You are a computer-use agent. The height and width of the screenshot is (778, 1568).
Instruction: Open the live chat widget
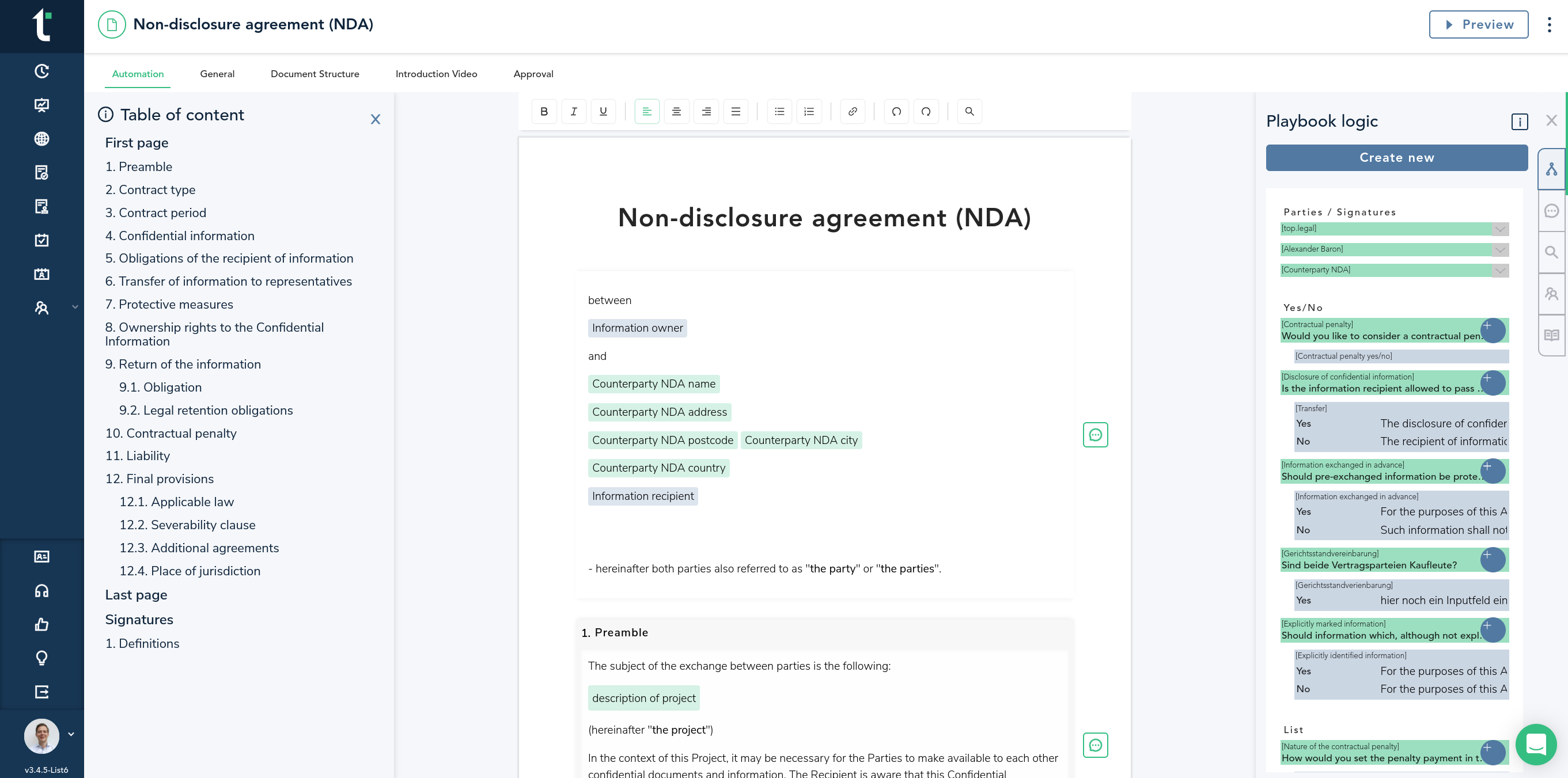point(1536,744)
